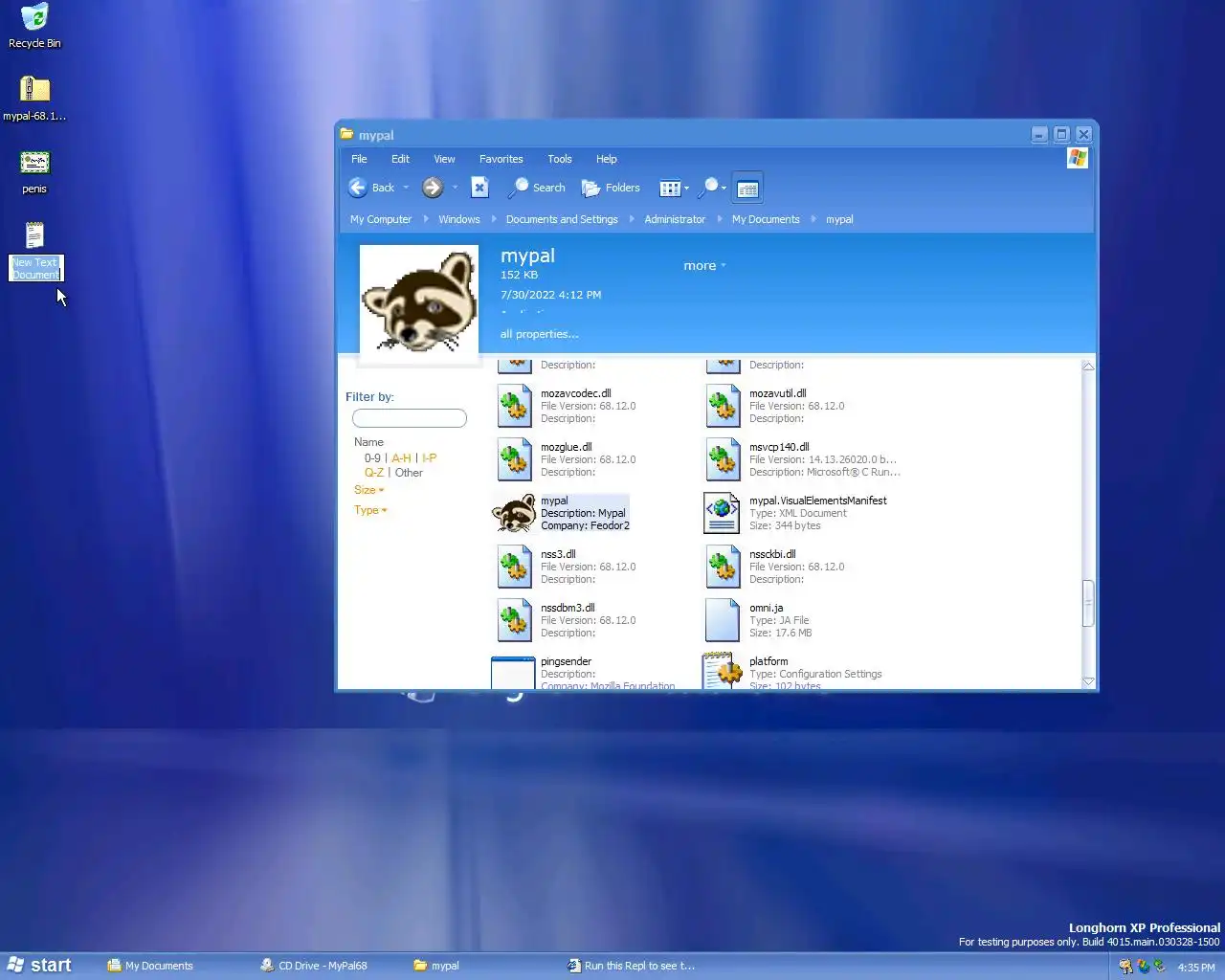Open the Edit menu

400,159
